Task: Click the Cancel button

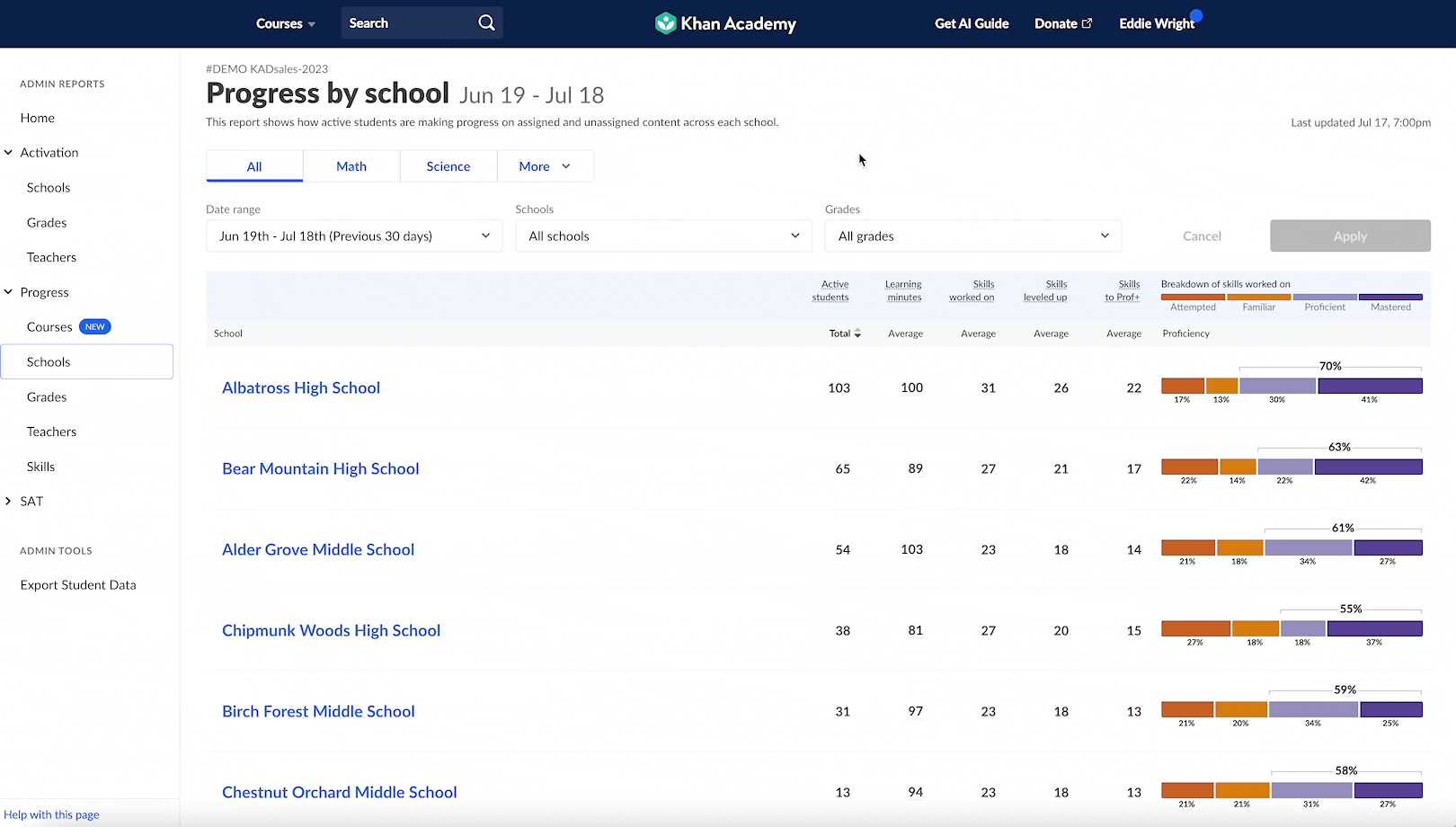Action: (x=1202, y=236)
